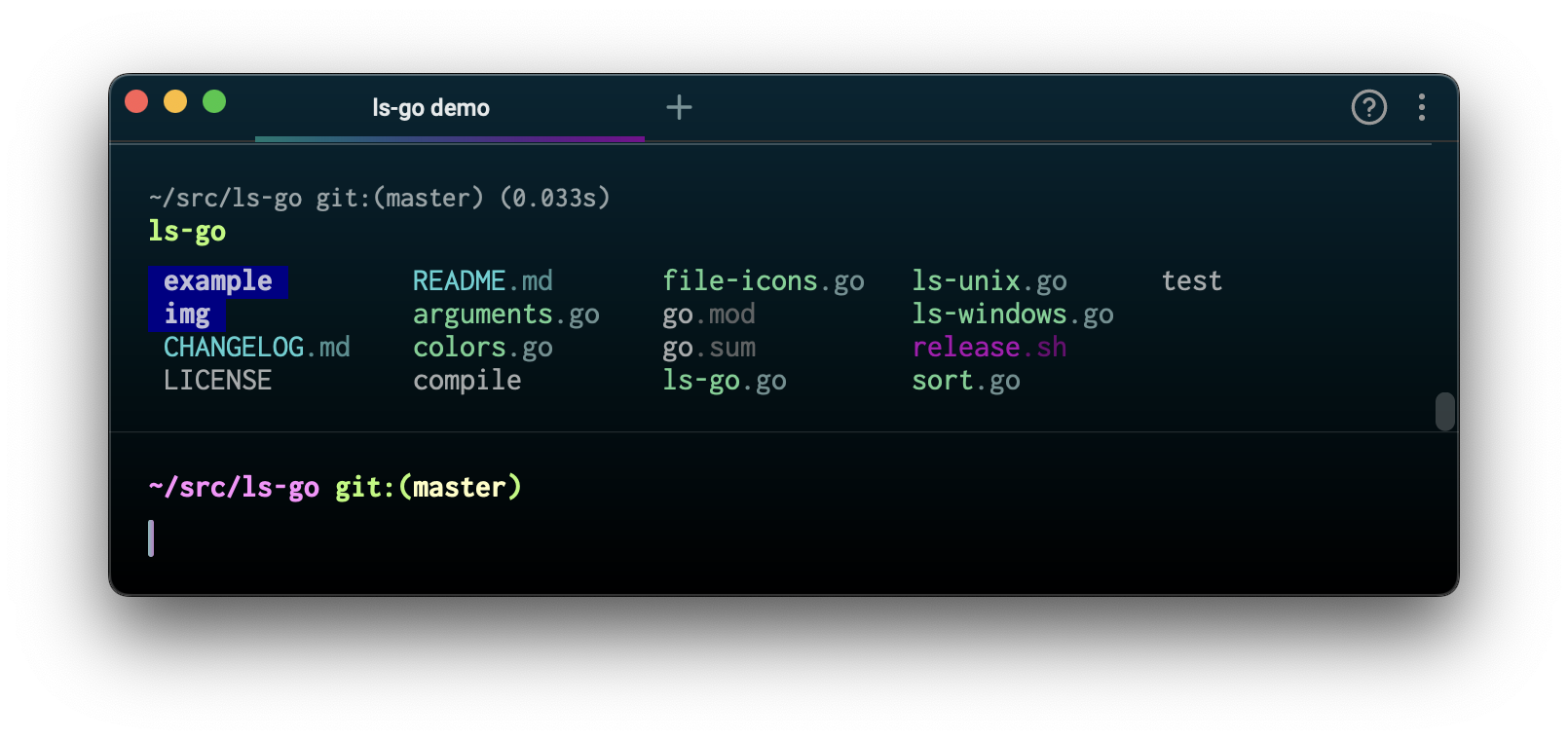Click the compile file entry
The height and width of the screenshot is (740, 1568).
click(467, 381)
